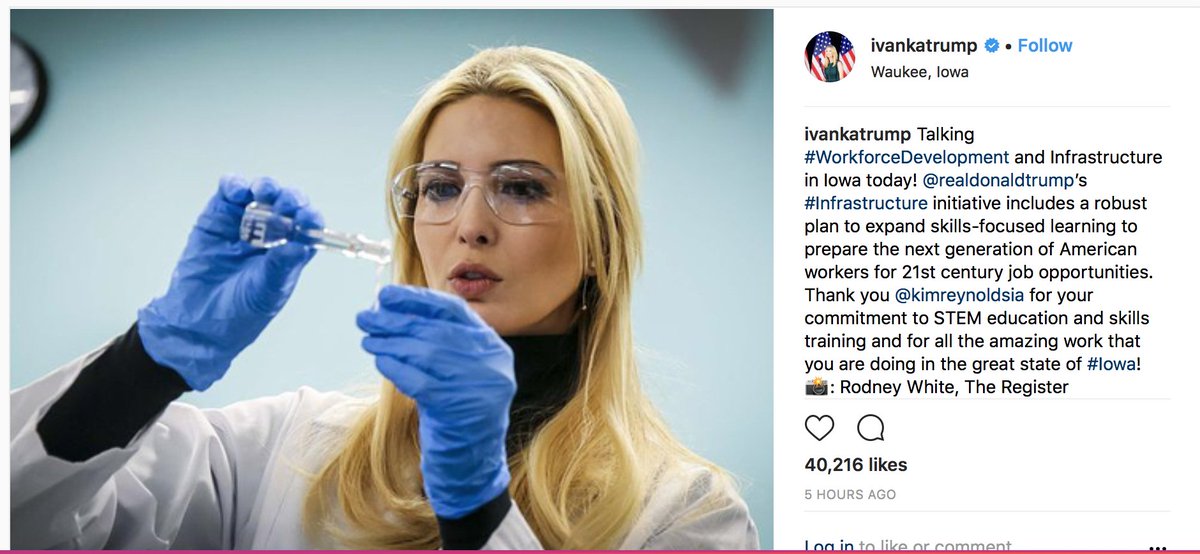The width and height of the screenshot is (1200, 554).
Task: Open the #WorkforceDevelopment hashtag
Action: pos(907,157)
